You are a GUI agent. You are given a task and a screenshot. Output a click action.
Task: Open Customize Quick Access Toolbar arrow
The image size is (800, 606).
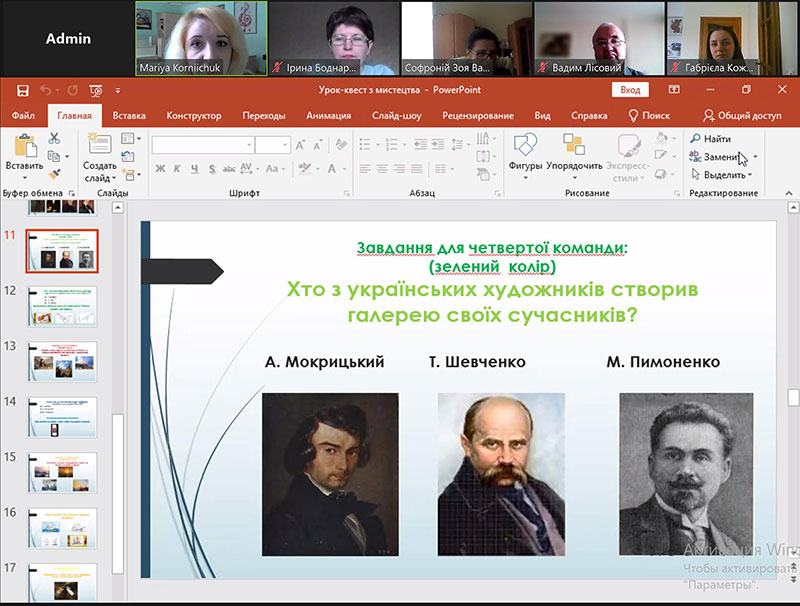point(118,91)
